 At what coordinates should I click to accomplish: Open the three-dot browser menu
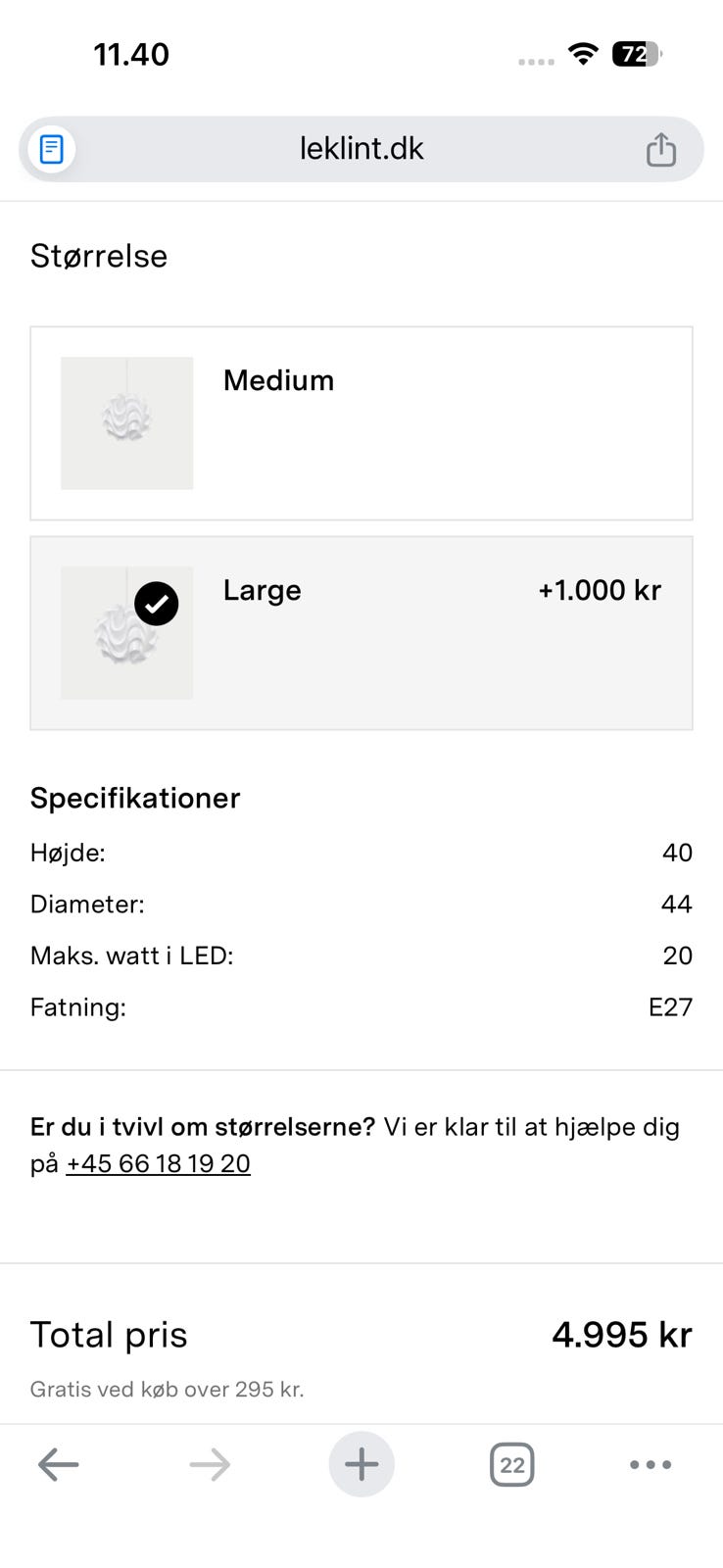(x=651, y=1465)
